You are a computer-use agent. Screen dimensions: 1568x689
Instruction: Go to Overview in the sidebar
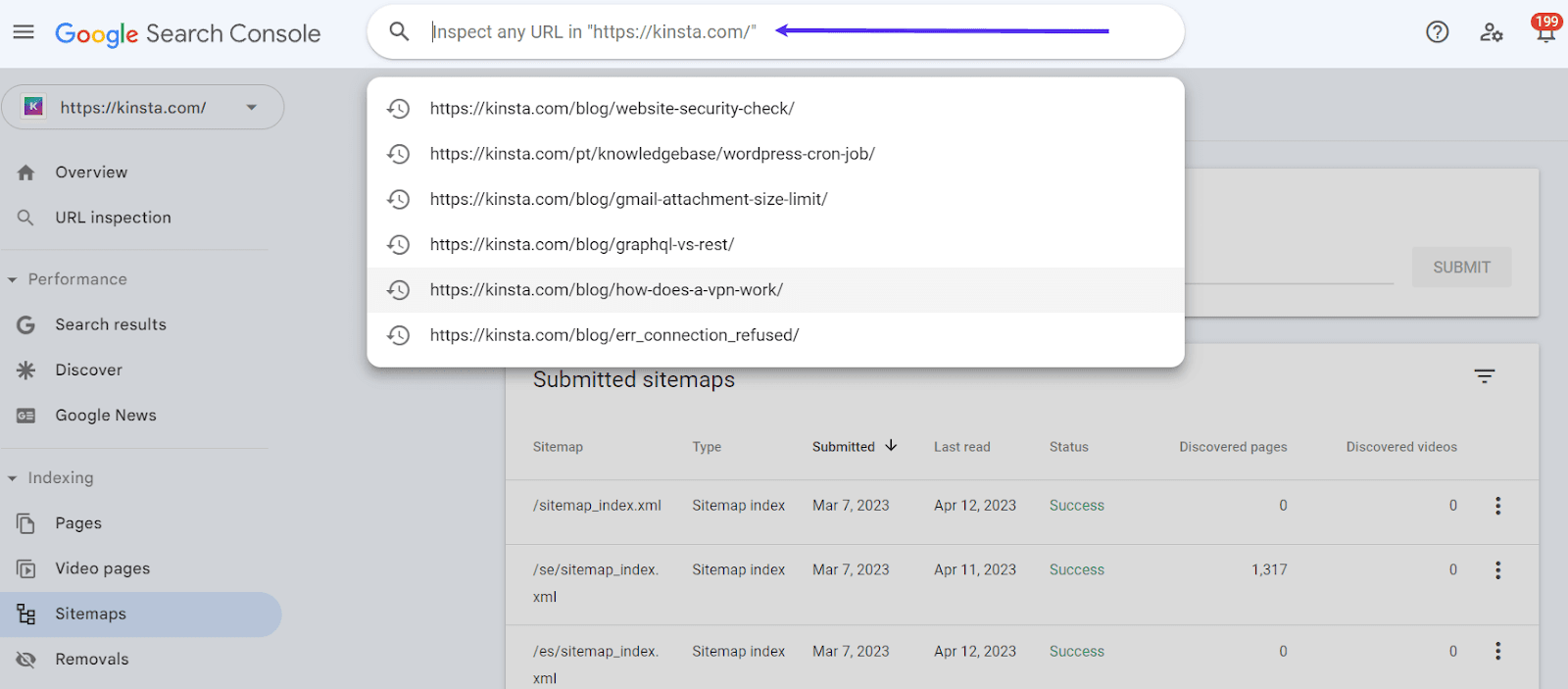click(x=91, y=172)
